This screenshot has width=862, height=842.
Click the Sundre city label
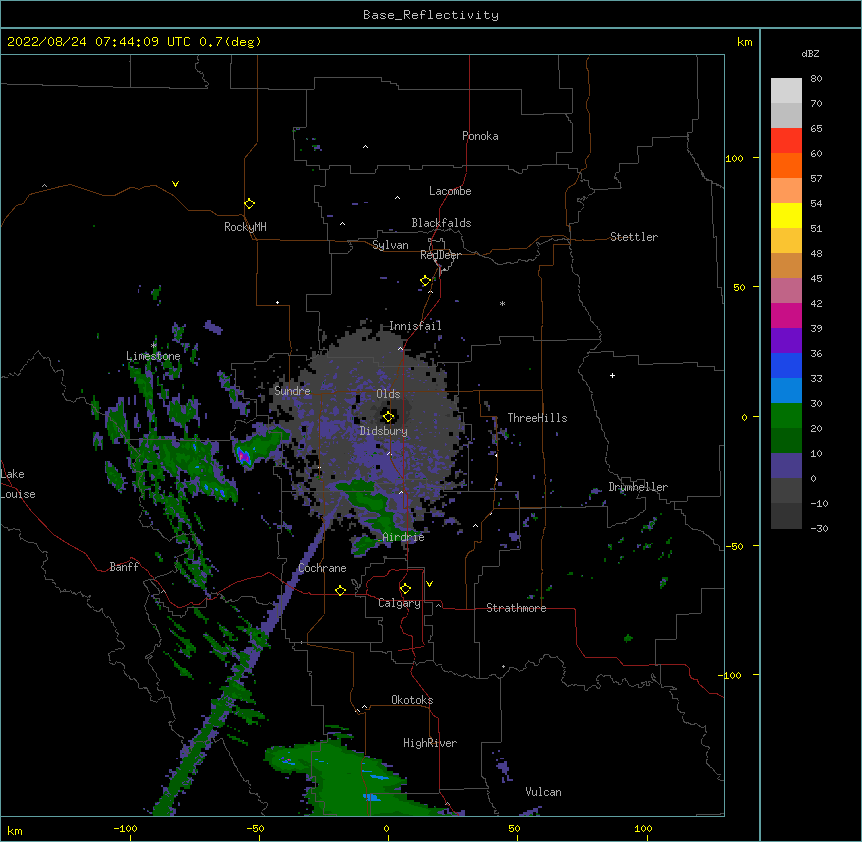[292, 391]
